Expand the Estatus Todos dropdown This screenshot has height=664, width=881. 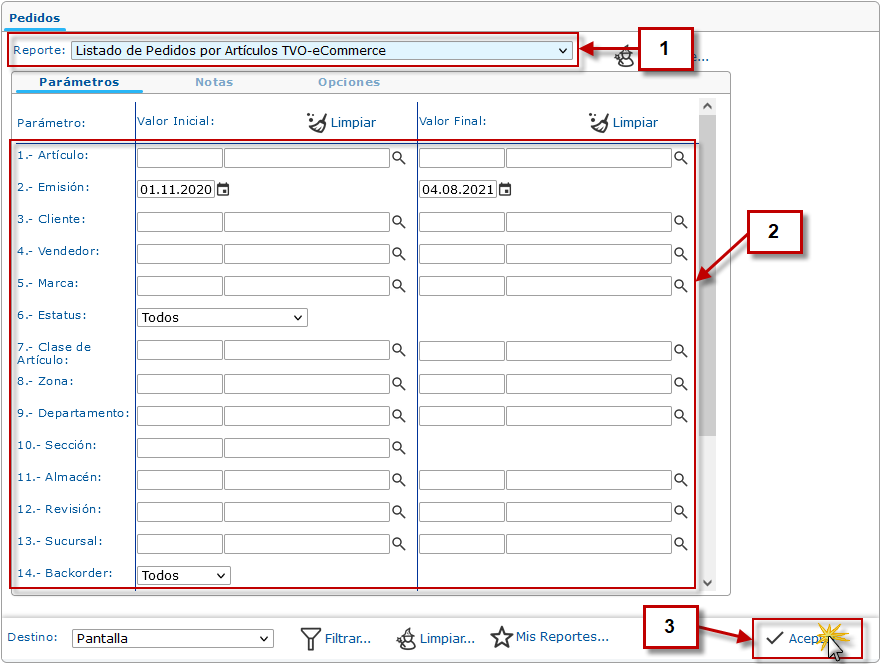pos(222,317)
